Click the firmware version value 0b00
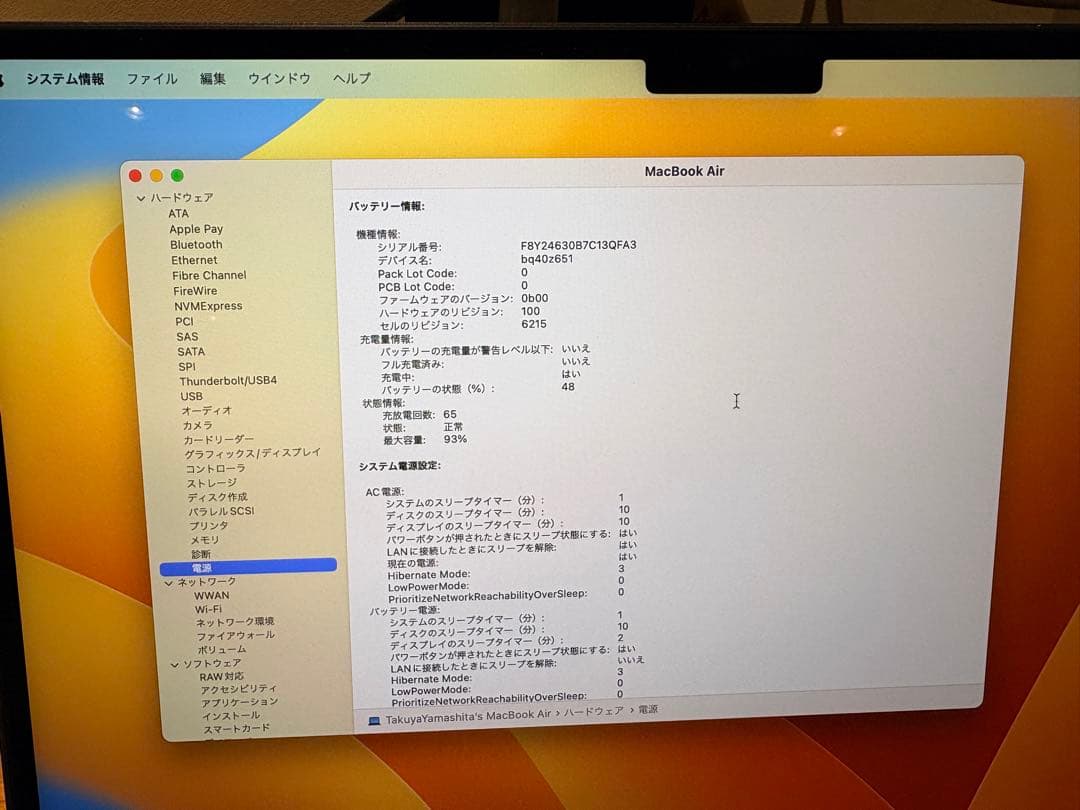 coord(534,298)
